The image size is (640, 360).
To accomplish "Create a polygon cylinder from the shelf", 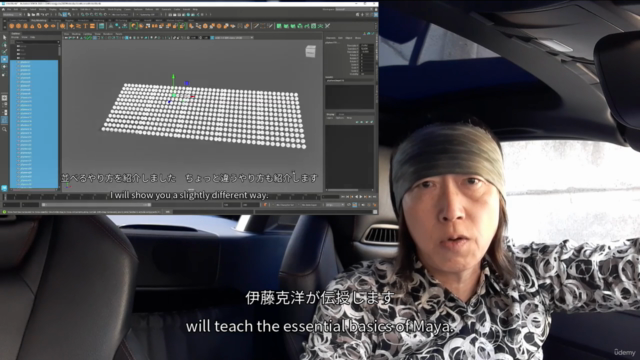I will tap(25, 26).
